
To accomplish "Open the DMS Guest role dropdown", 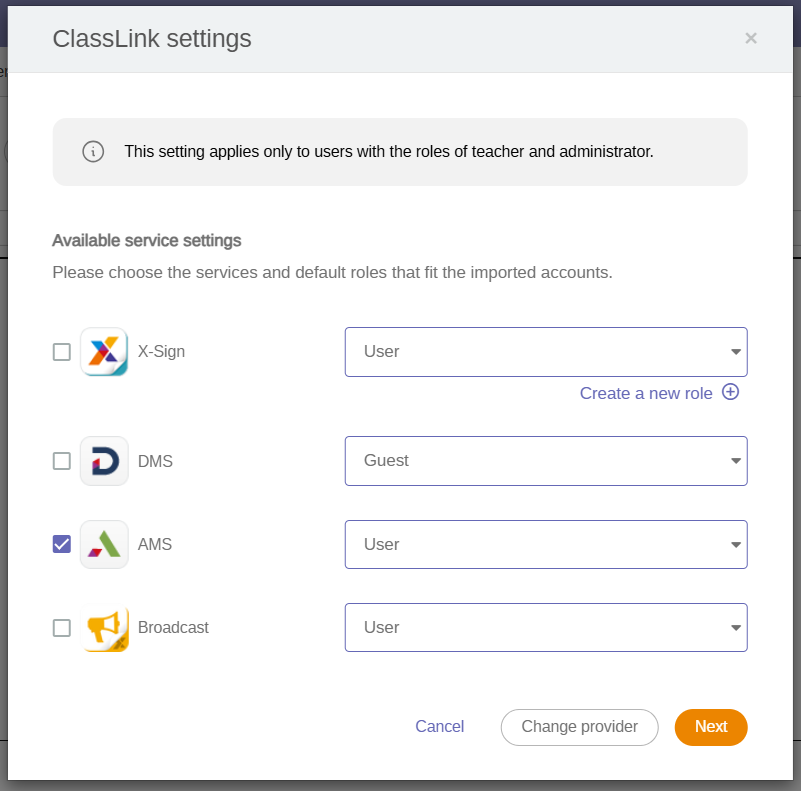I will (x=546, y=461).
